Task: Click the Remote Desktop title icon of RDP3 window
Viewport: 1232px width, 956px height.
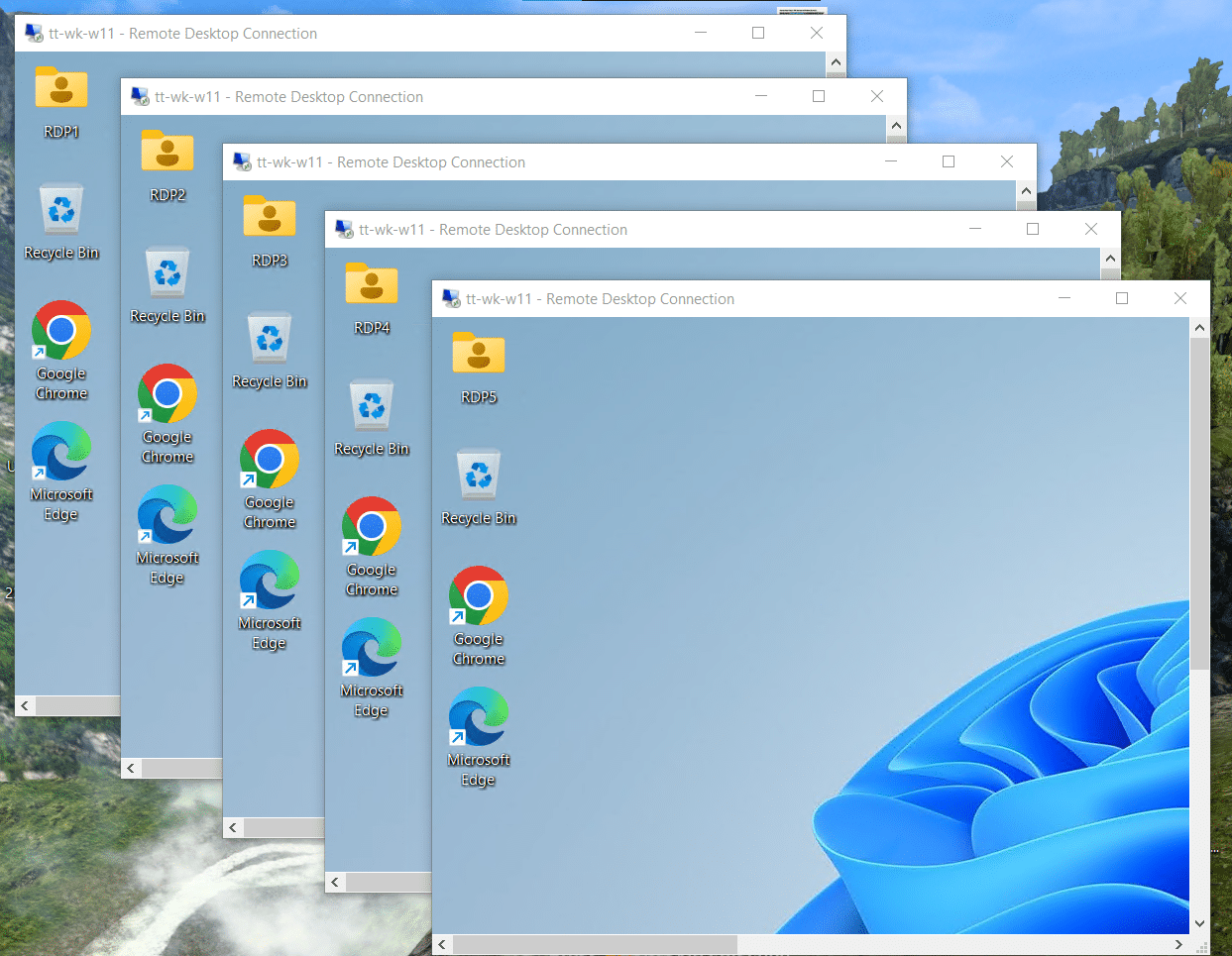Action: 242,161
